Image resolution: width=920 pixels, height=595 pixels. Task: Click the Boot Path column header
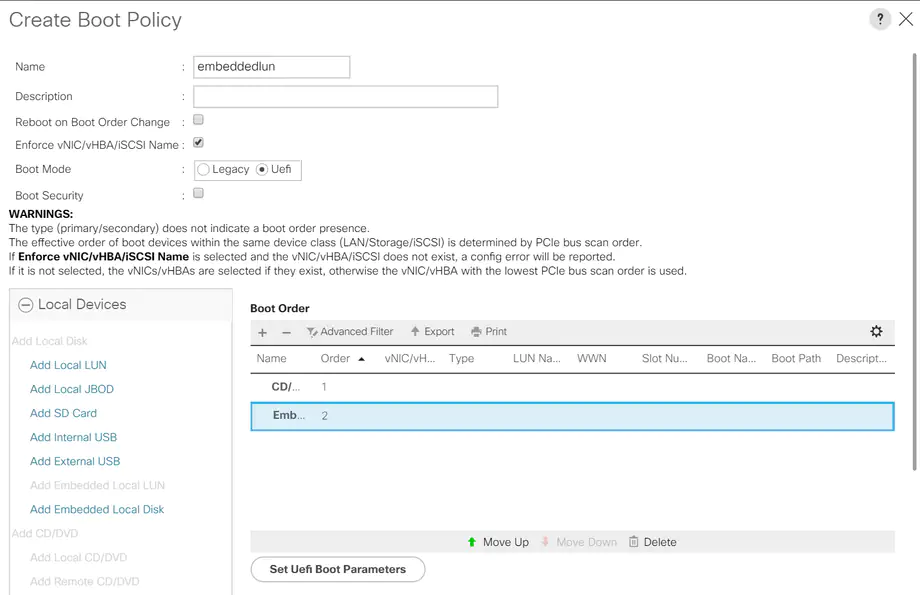click(x=796, y=359)
